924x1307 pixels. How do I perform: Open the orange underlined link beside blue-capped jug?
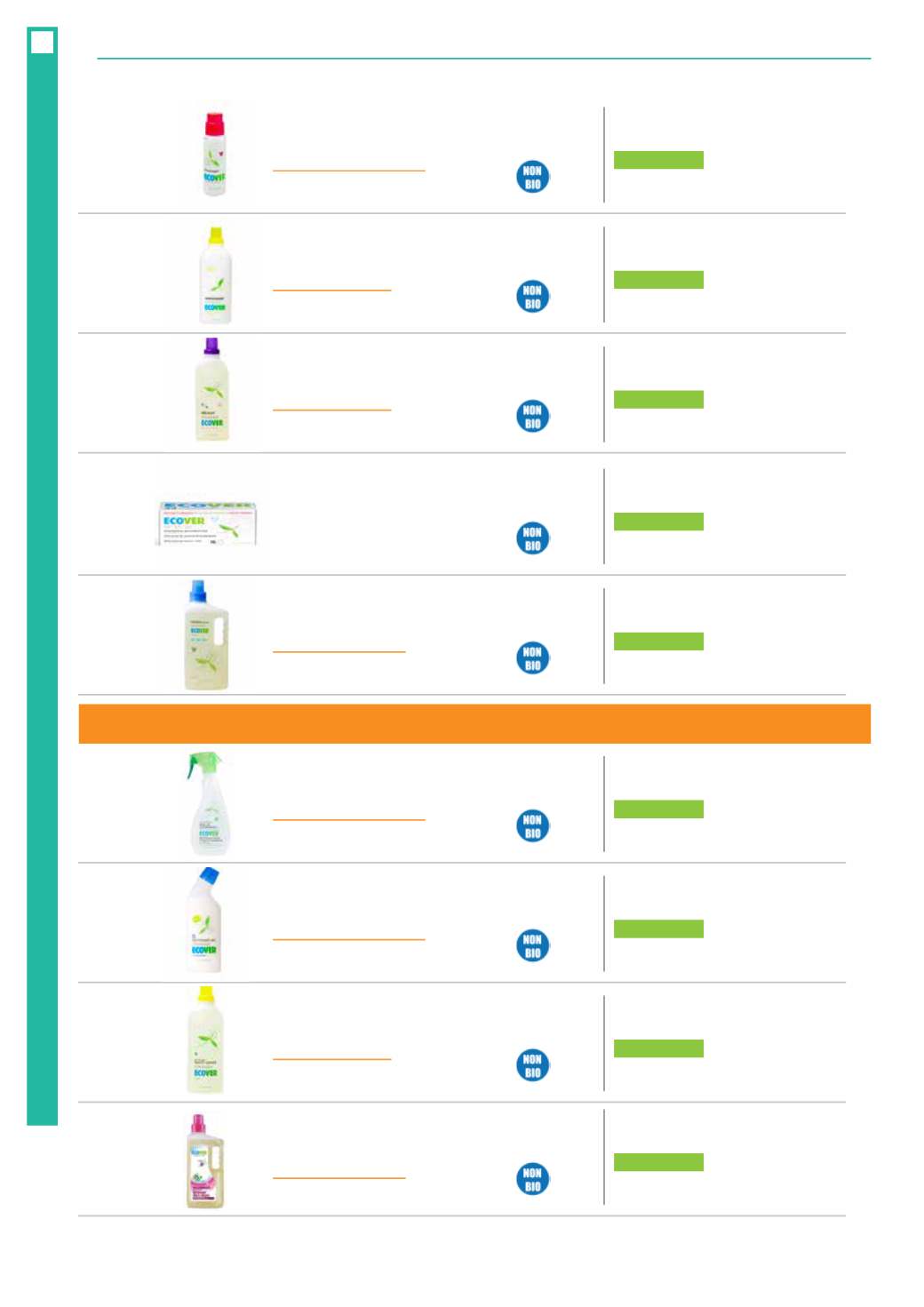pos(339,651)
